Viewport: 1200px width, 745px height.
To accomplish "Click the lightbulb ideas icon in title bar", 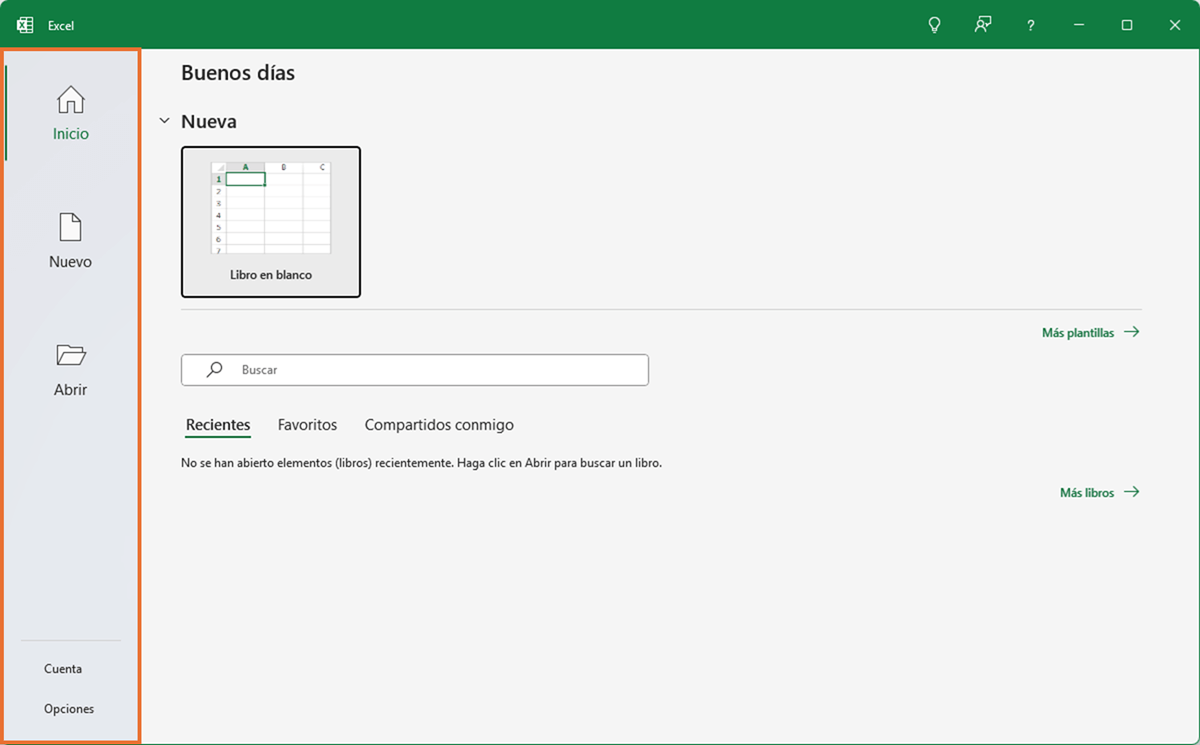I will [x=934, y=25].
